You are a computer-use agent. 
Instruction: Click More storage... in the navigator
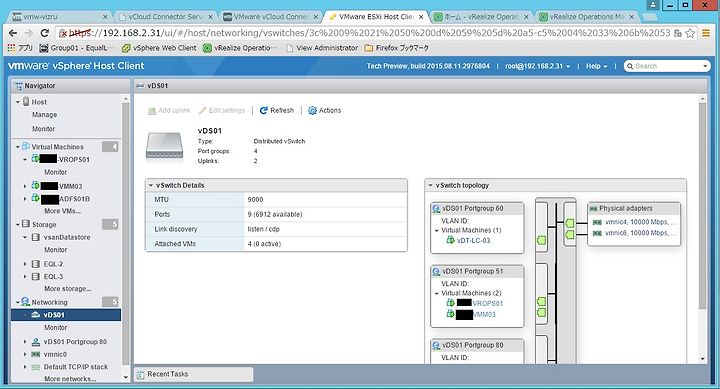(68, 289)
